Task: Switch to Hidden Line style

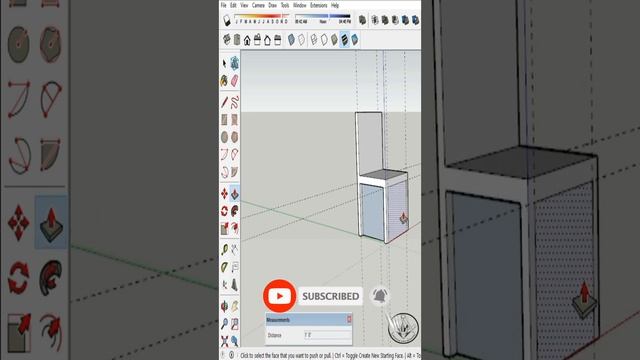Action: (x=324, y=40)
